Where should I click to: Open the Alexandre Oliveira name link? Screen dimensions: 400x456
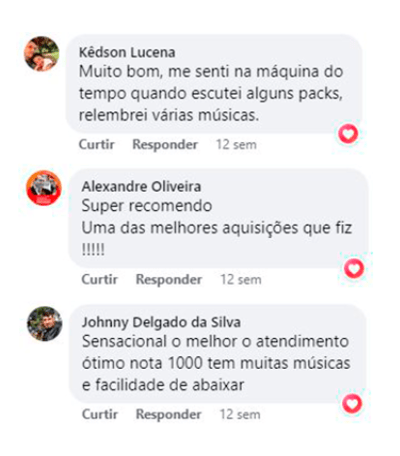[141, 187]
